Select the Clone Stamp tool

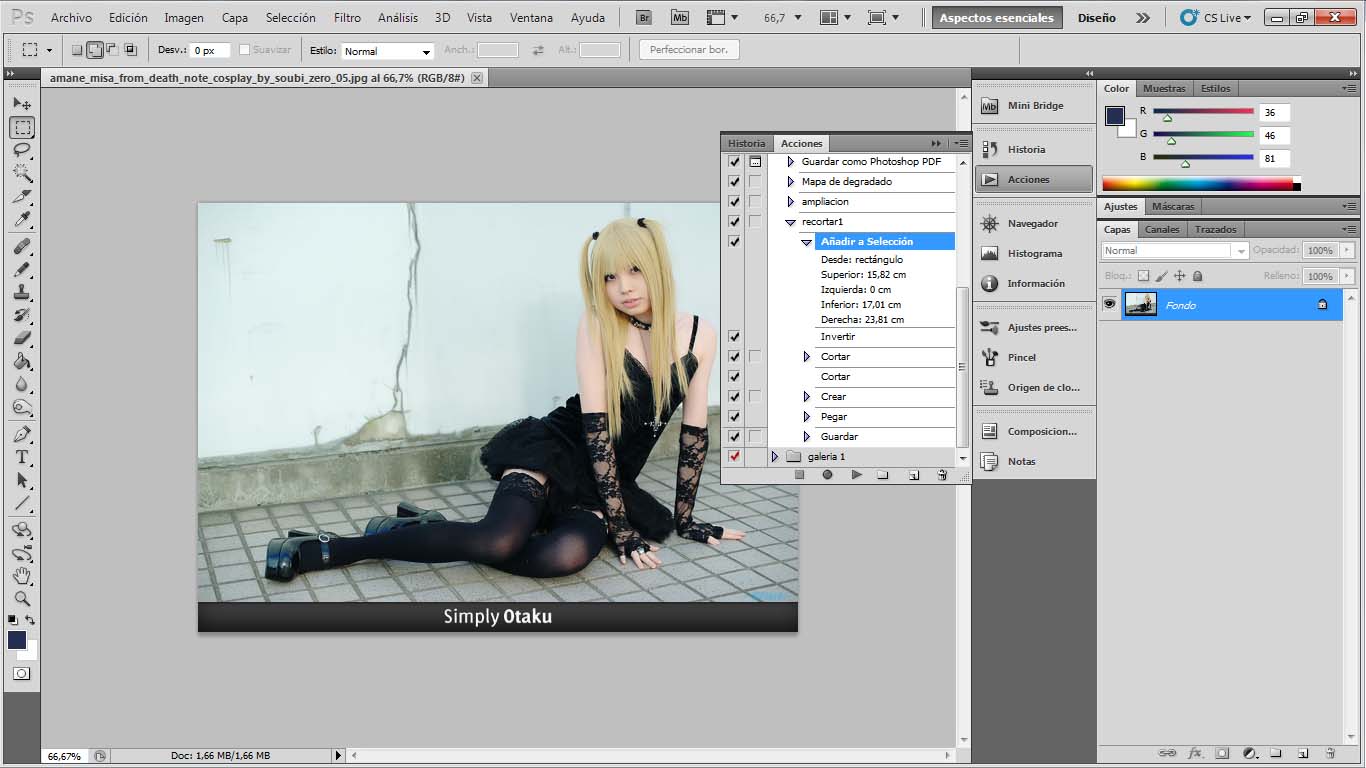(x=22, y=292)
